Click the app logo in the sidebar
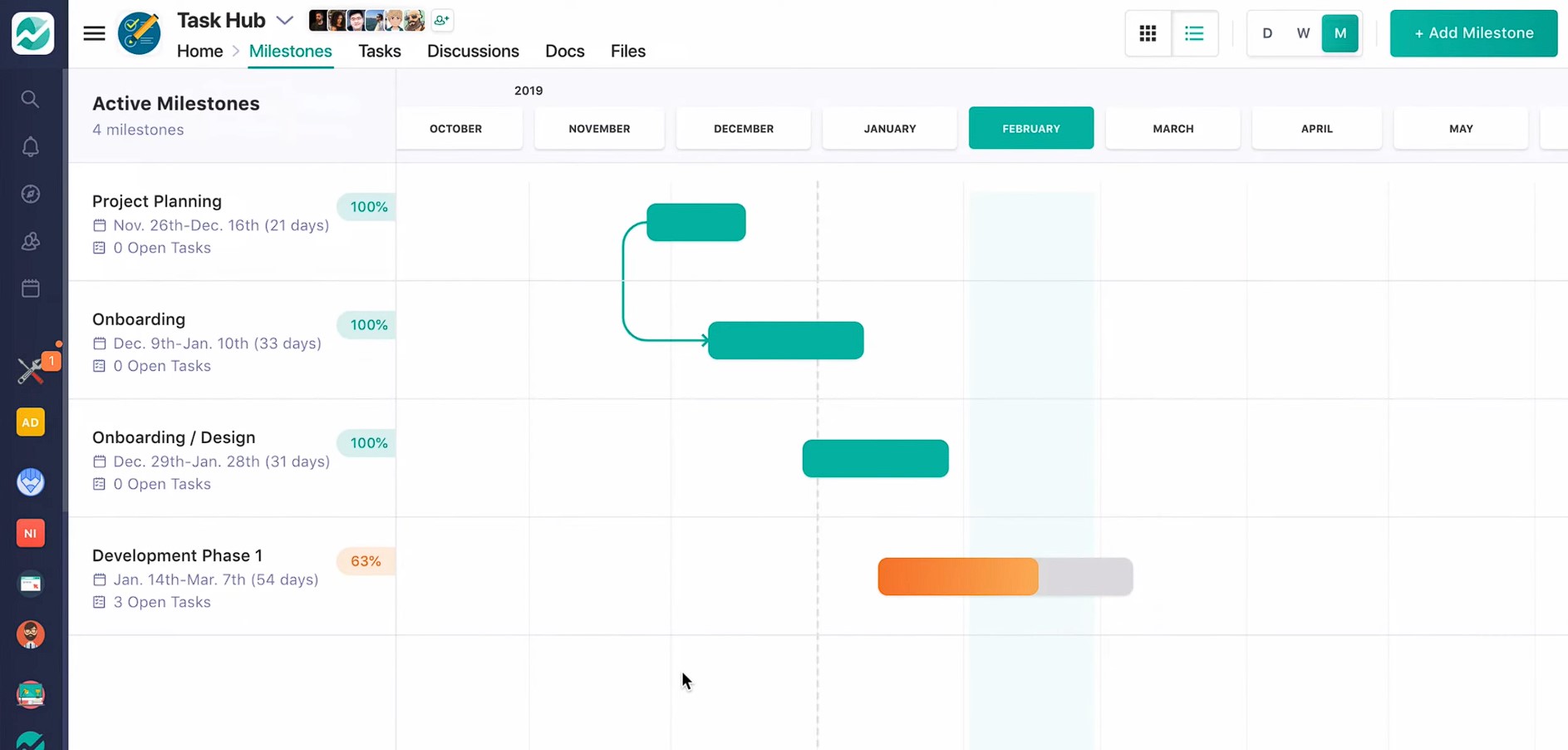The width and height of the screenshot is (1568, 750). click(32, 33)
